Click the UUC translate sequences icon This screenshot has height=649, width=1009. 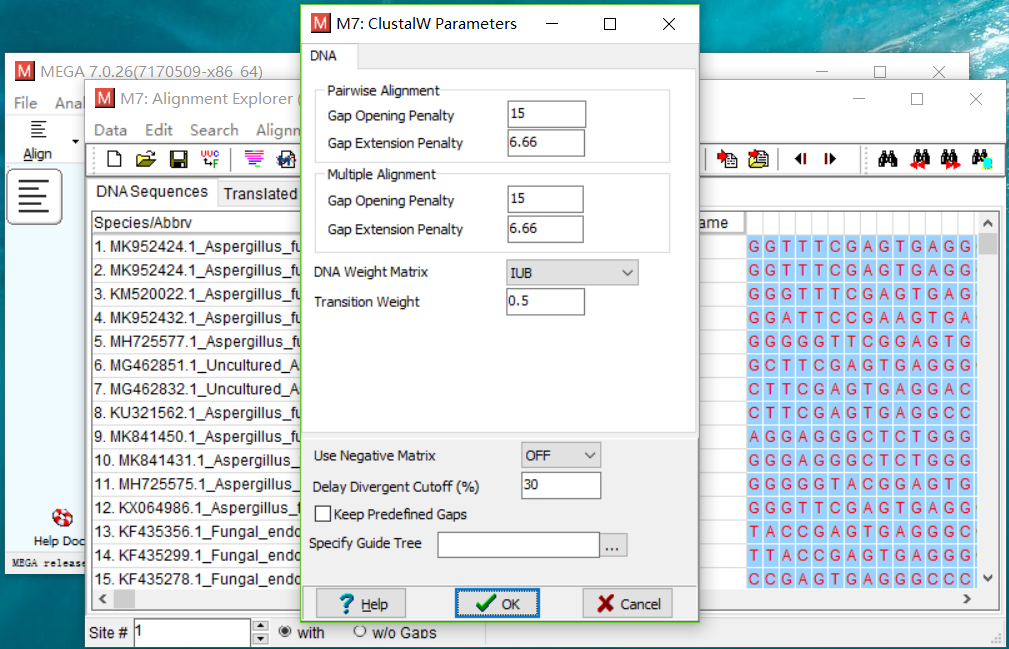tap(210, 159)
